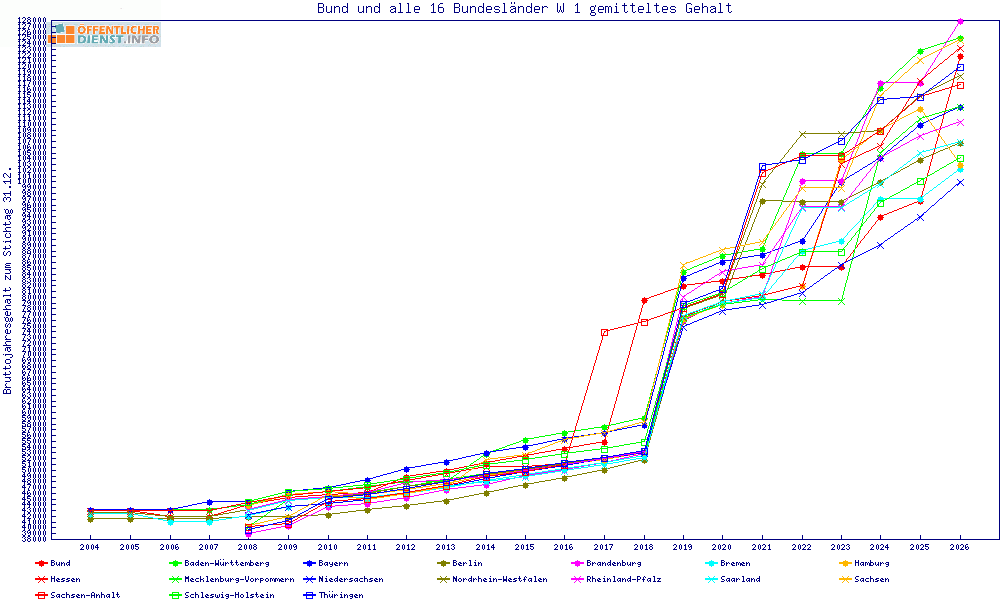This screenshot has height=600, width=1000.
Task: Click the chart title text
Action: [525, 8]
